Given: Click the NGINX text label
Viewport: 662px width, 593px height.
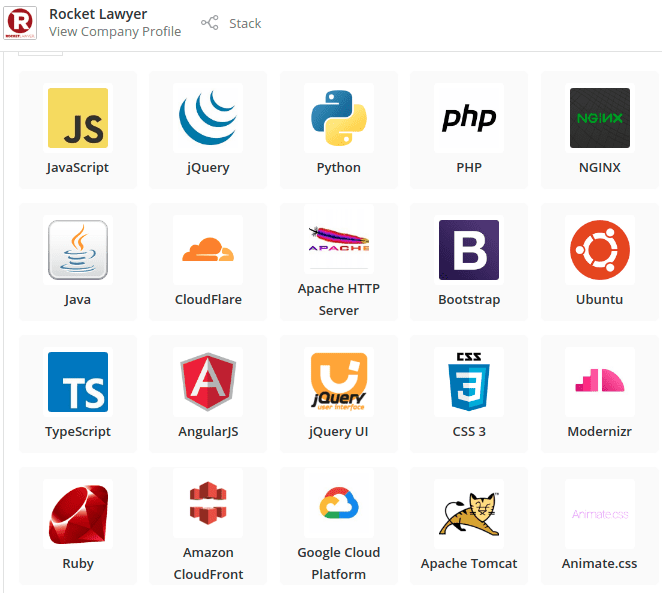Looking at the screenshot, I should pos(600,168).
